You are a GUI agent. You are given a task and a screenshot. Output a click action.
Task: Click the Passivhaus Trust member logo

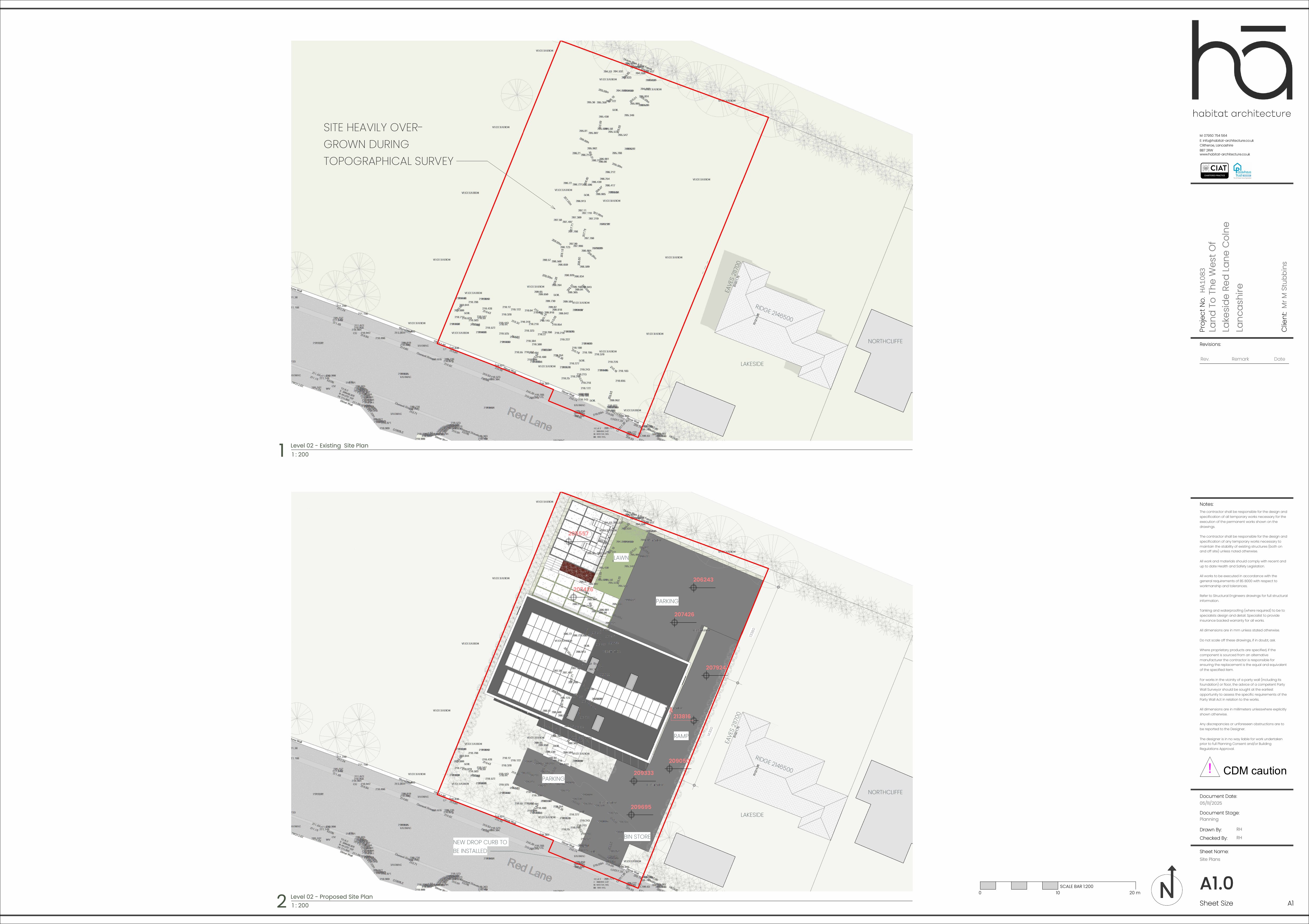point(1242,170)
